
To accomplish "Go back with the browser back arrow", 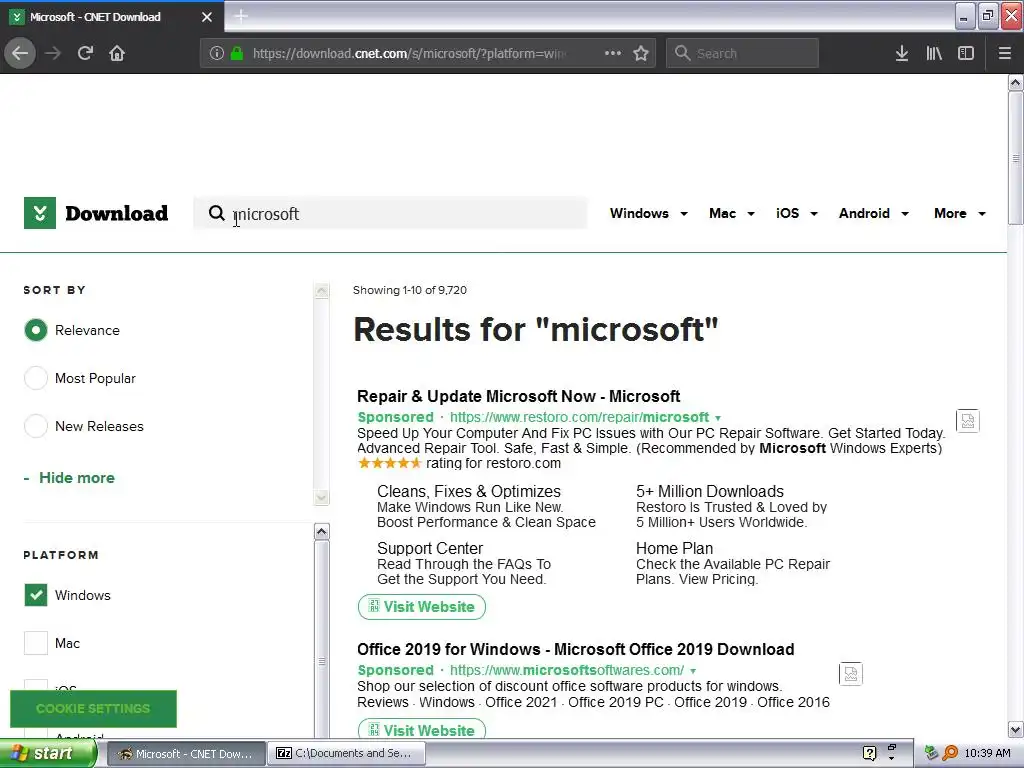I will [x=20, y=53].
